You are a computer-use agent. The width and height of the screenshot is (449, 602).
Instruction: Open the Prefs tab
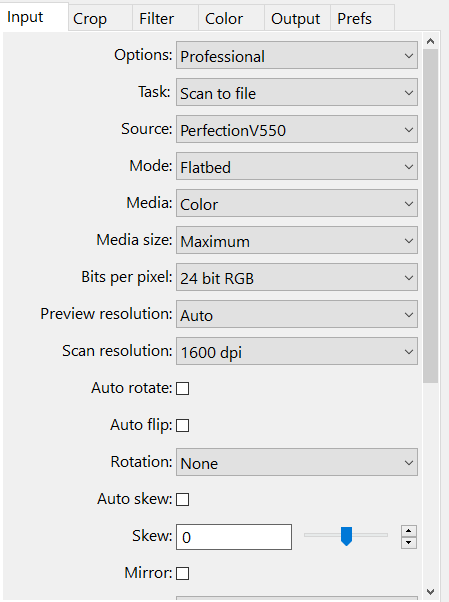point(362,18)
